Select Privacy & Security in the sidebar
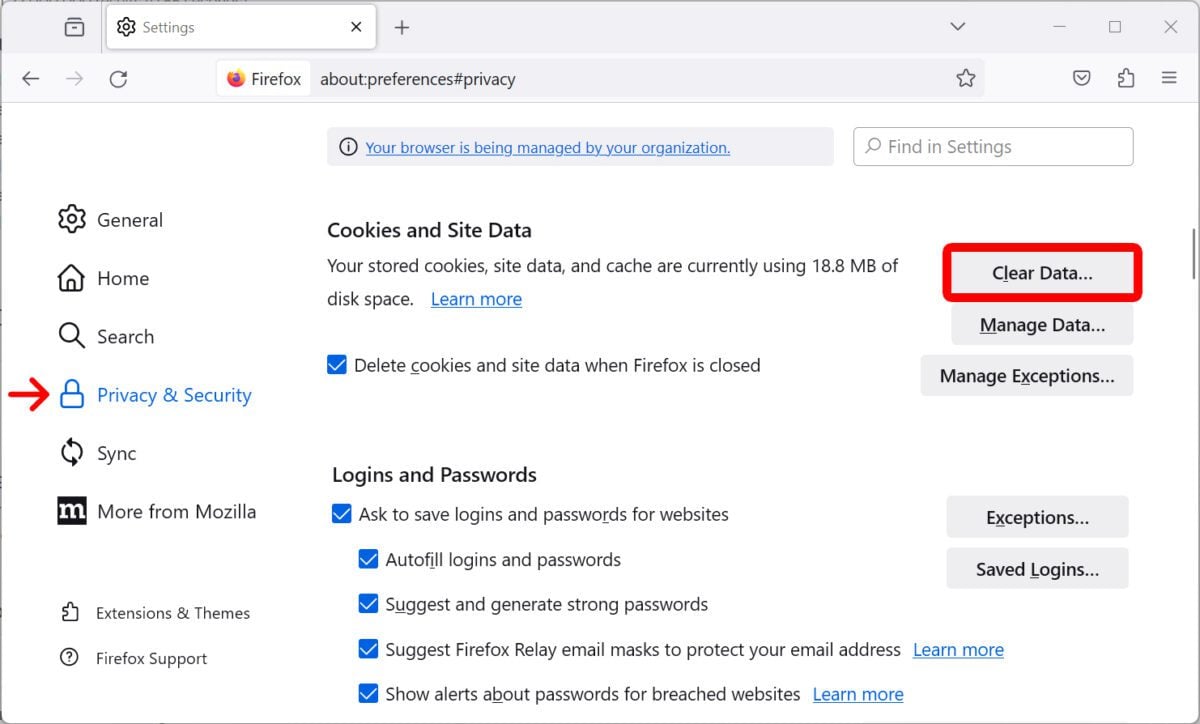This screenshot has height=724, width=1200. 174,395
